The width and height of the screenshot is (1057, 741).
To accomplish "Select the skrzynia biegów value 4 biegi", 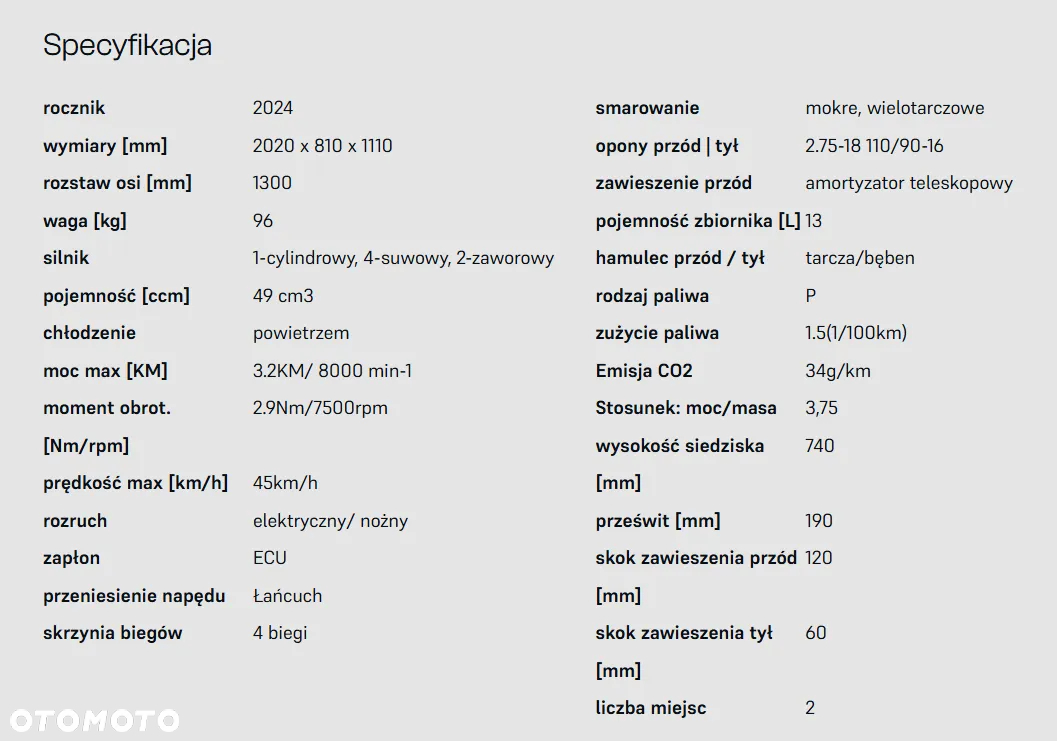I will point(280,633).
